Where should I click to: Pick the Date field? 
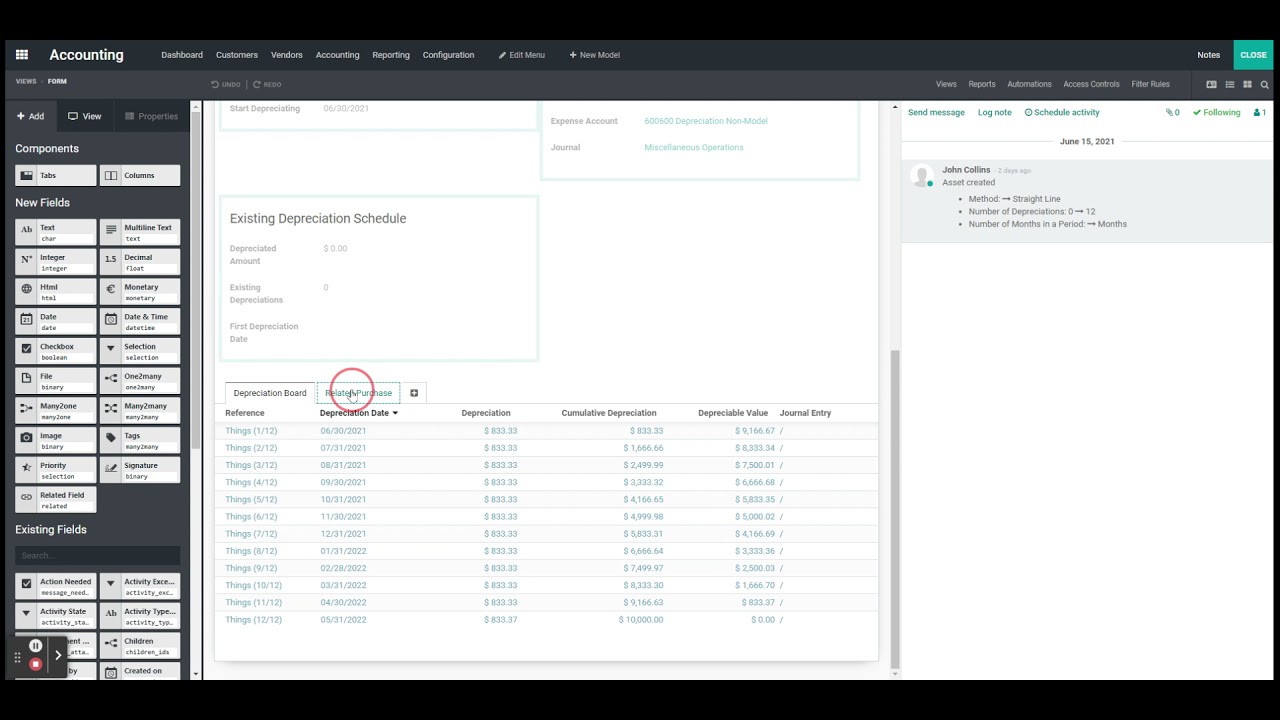click(x=56, y=322)
